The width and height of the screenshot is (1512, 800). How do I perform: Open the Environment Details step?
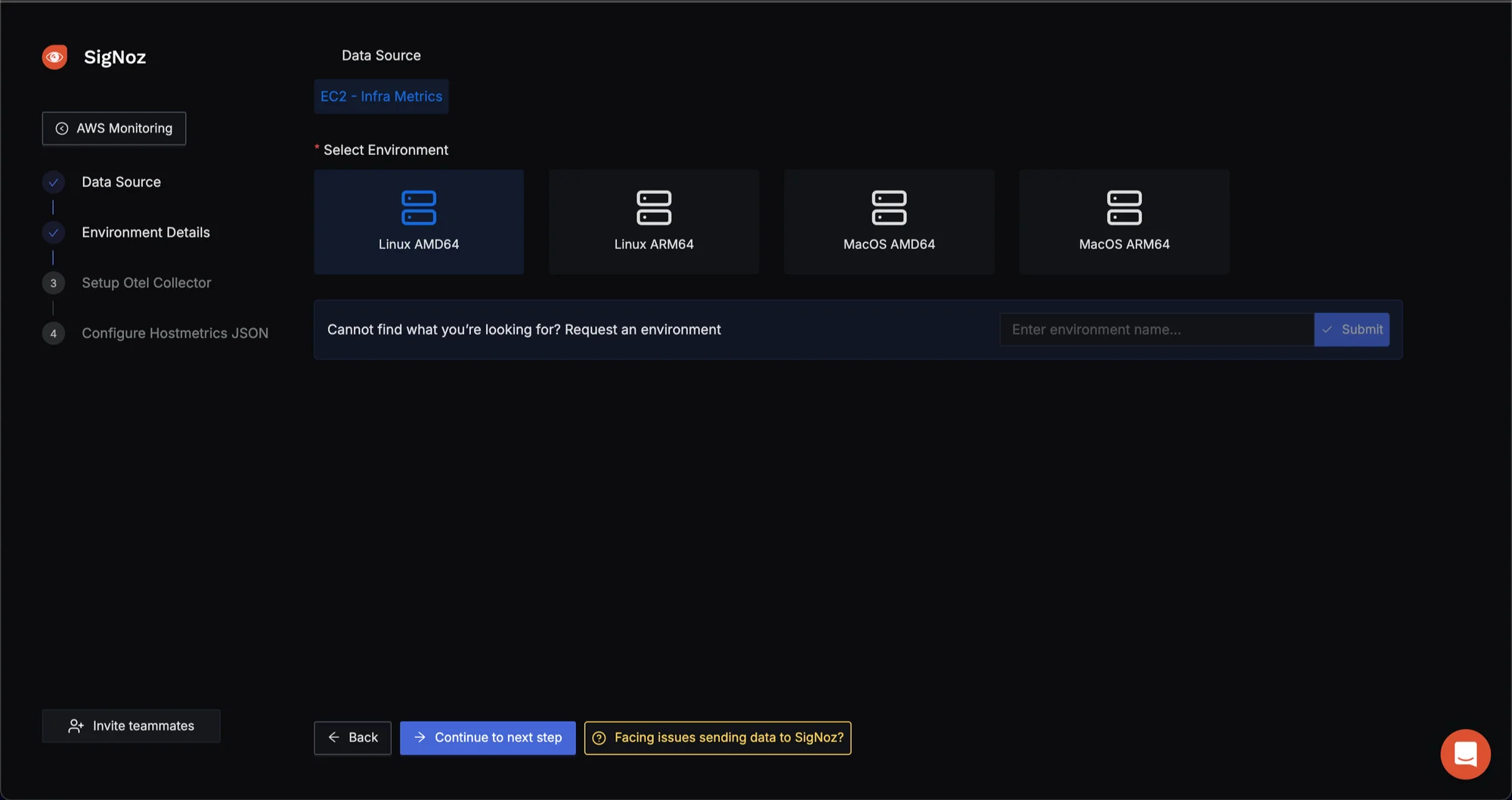146,233
